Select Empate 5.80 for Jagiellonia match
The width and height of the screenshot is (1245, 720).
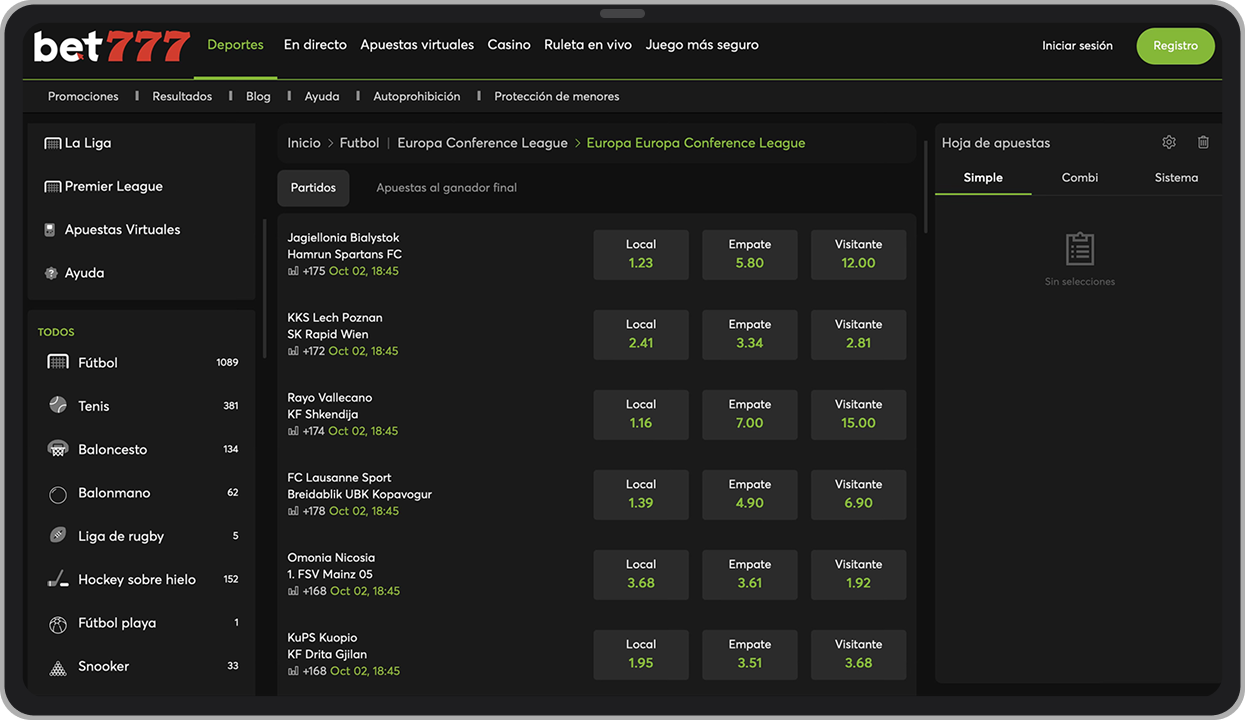pos(750,255)
